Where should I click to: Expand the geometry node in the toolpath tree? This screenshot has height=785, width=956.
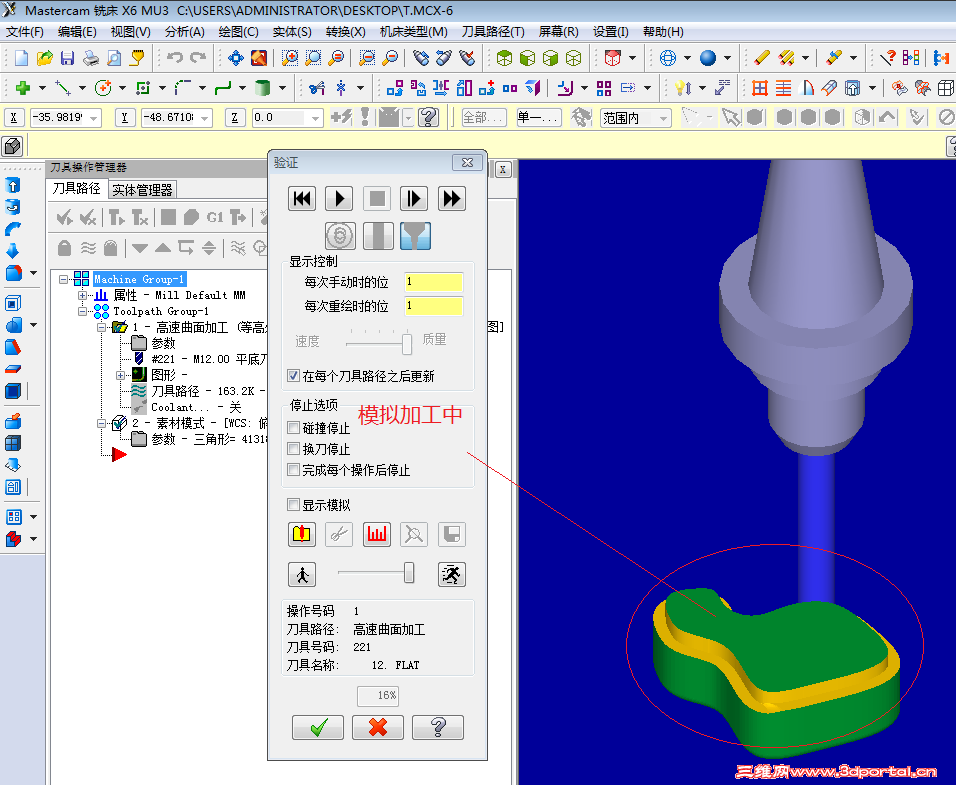[x=120, y=375]
